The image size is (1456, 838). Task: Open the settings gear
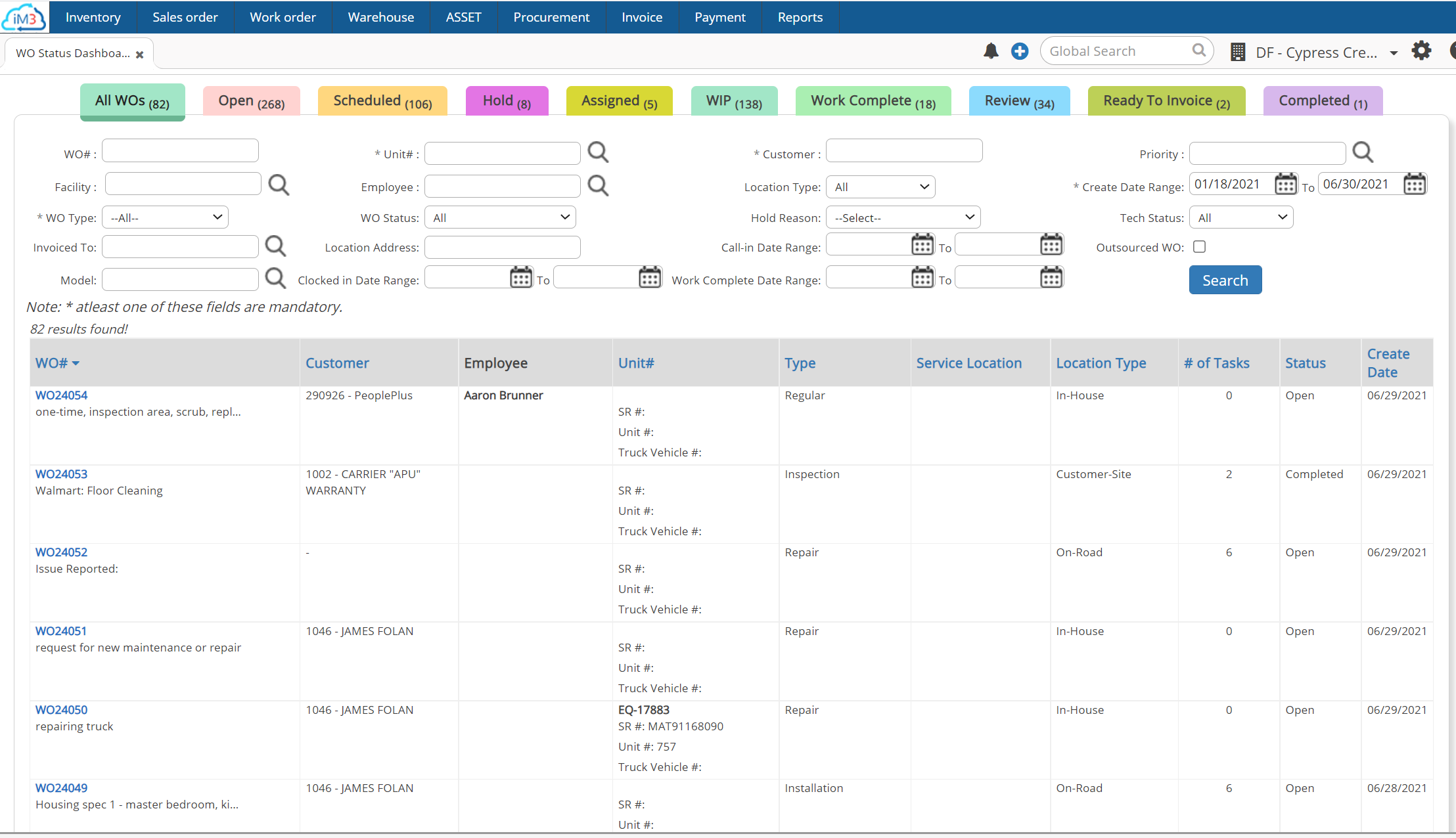[1421, 50]
